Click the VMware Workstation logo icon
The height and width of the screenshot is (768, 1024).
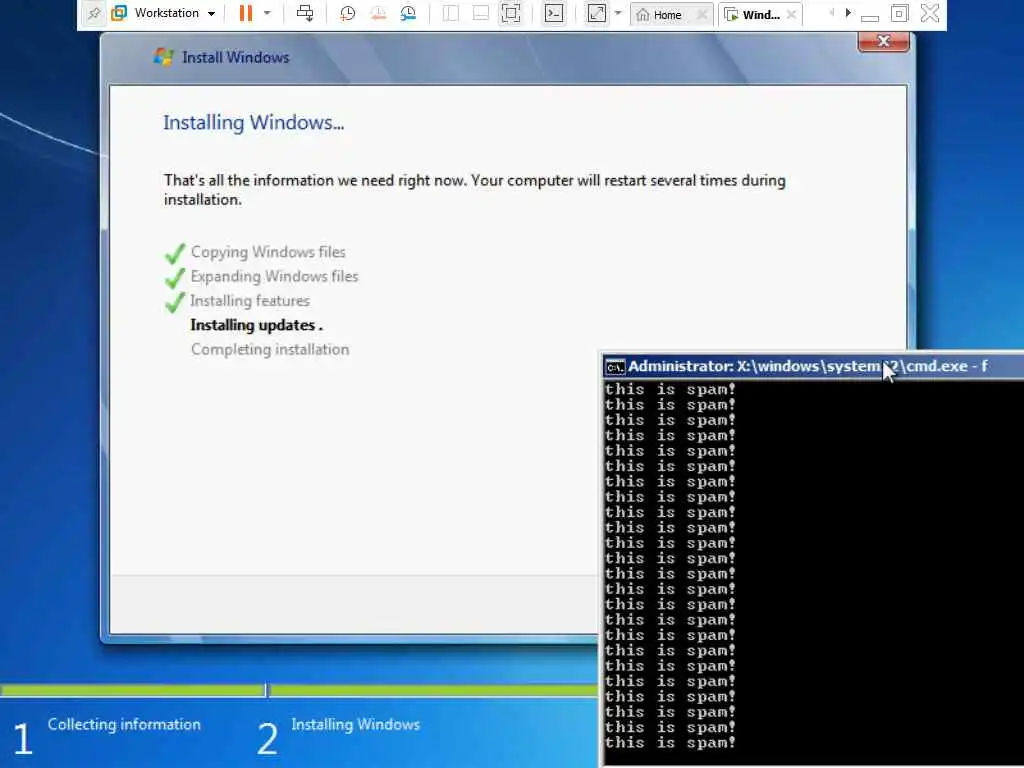(119, 13)
